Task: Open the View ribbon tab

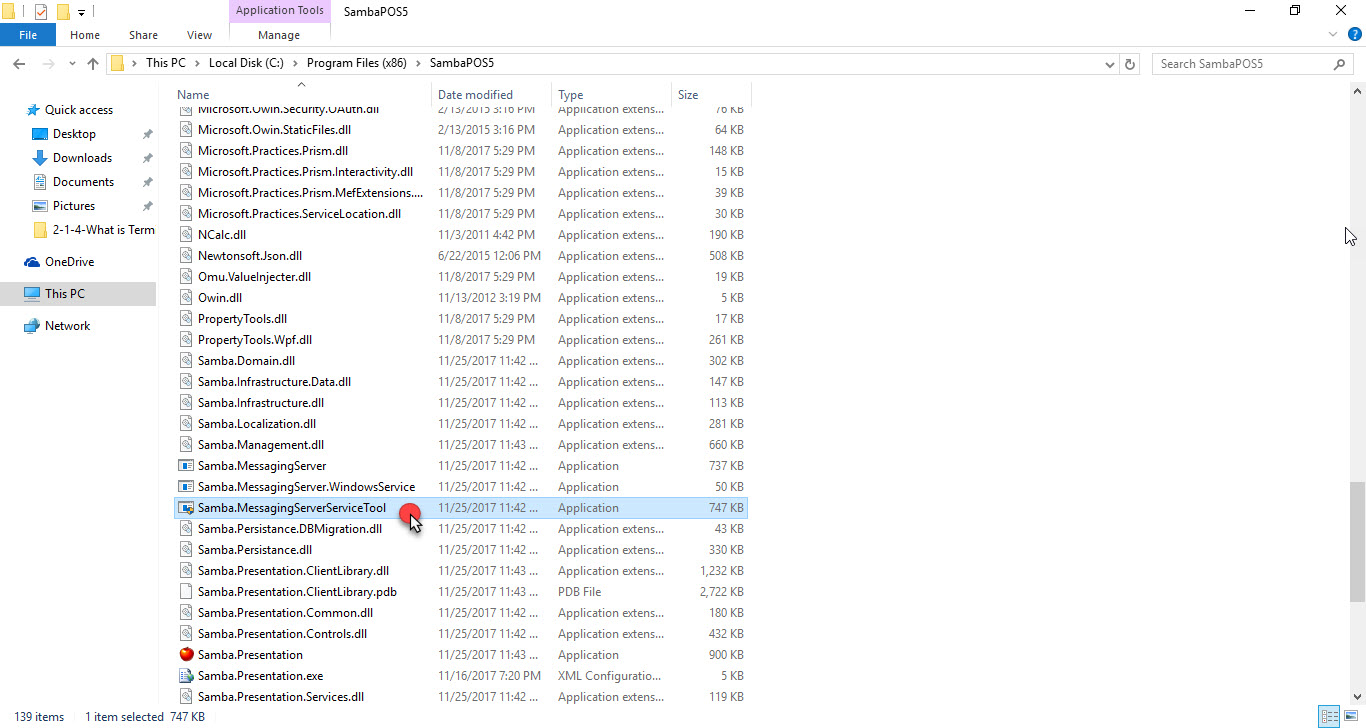Action: coord(199,35)
